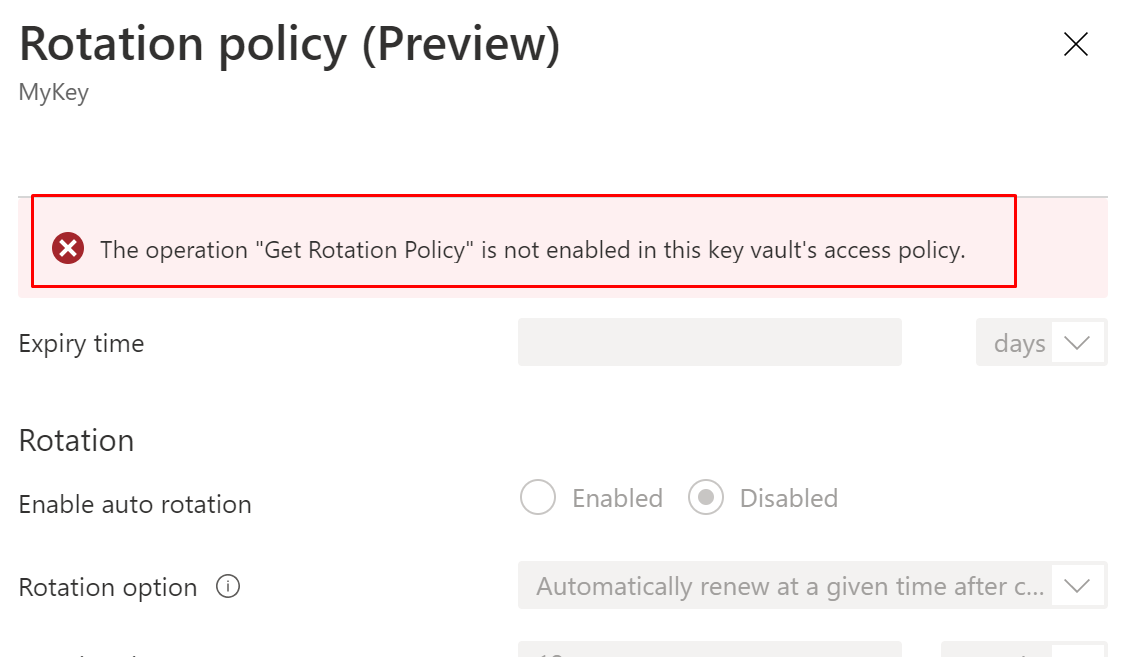Click the 'Rotation option' label text
Viewport: 1135px width, 657px height.
[x=108, y=587]
